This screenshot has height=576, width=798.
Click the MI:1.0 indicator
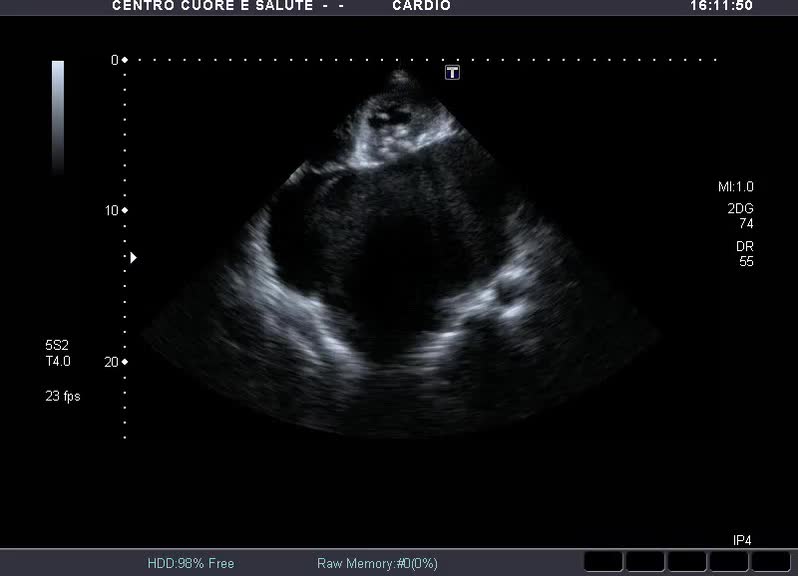[736, 187]
